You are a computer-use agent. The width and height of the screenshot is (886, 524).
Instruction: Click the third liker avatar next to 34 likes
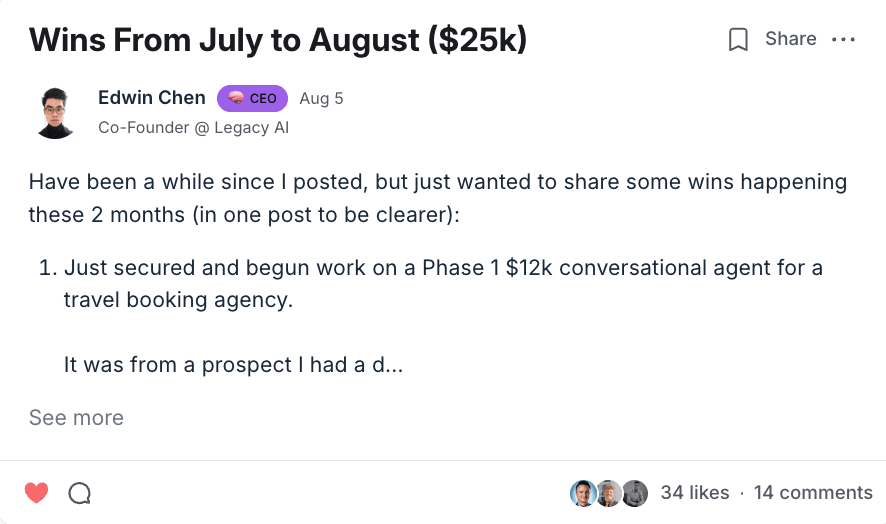pos(634,493)
